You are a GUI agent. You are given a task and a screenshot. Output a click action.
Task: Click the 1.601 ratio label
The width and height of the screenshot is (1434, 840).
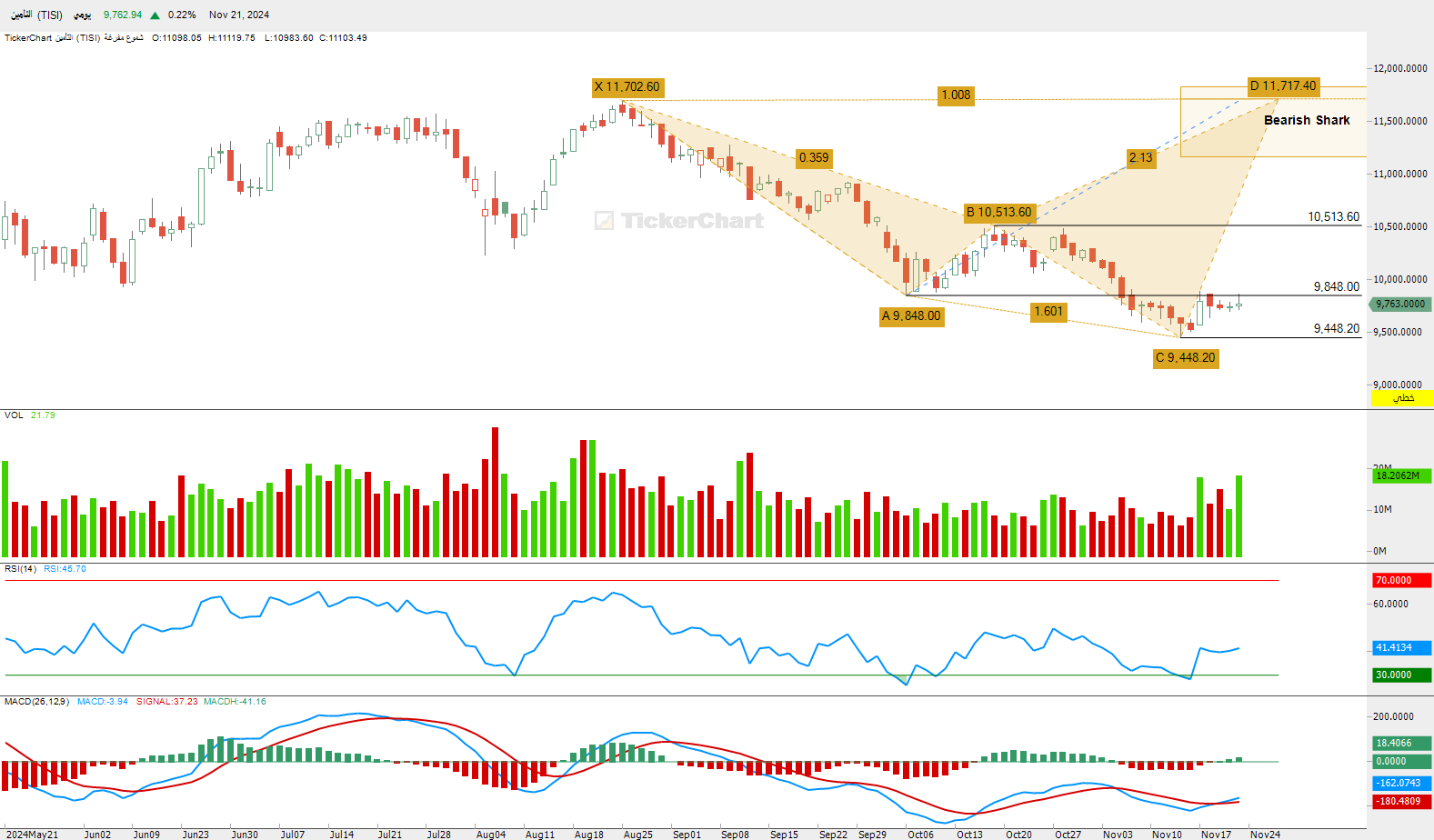tap(1048, 312)
